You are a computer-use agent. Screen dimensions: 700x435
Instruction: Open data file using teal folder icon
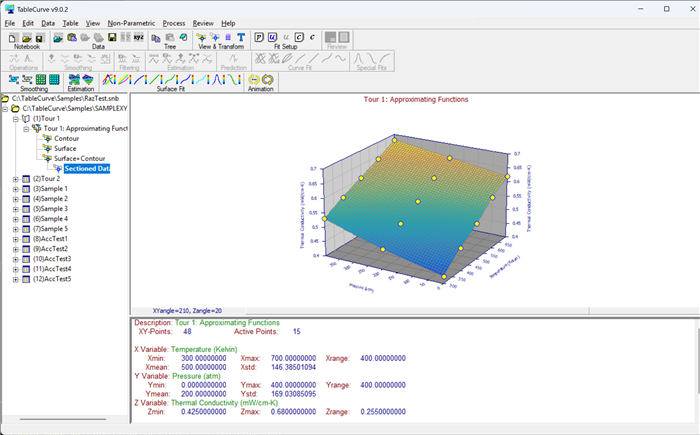pos(58,38)
